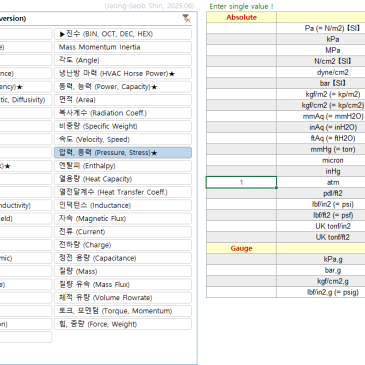
Task: Click the UK tonf/in2 unit label
Action: coord(333,226)
